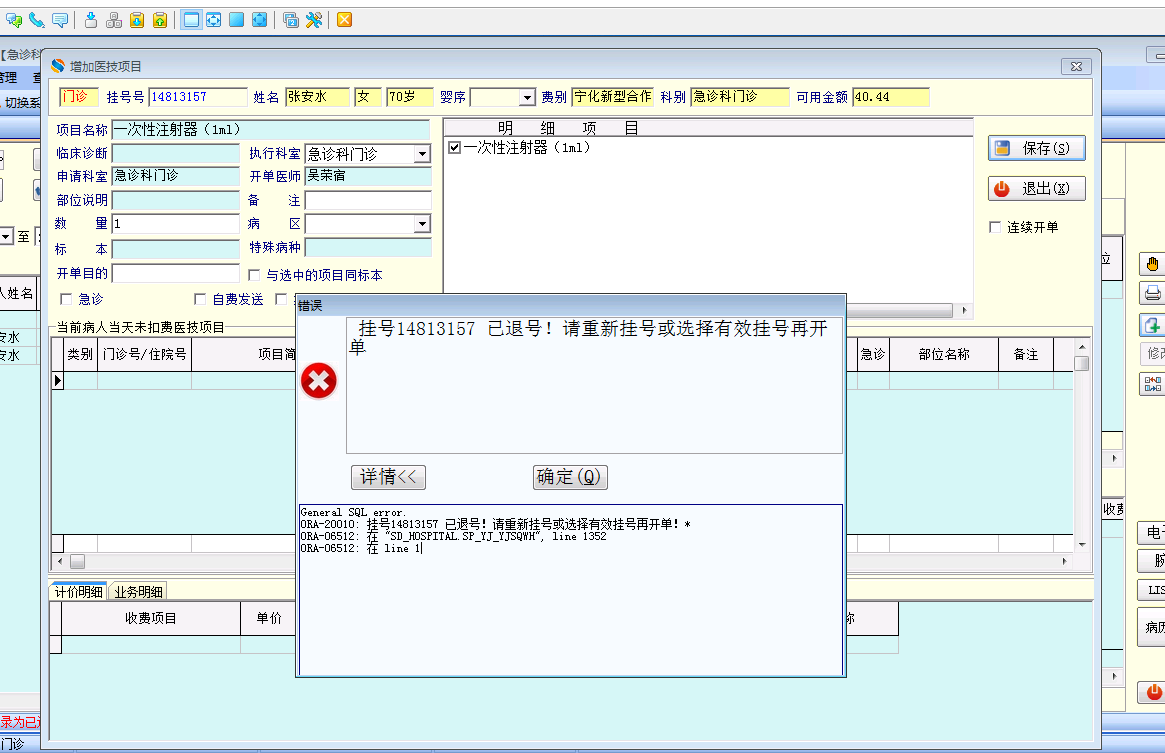Image resolution: width=1165 pixels, height=753 pixels.
Task: Click the yellow clipboard blue down-arrow icon
Action: point(137,20)
